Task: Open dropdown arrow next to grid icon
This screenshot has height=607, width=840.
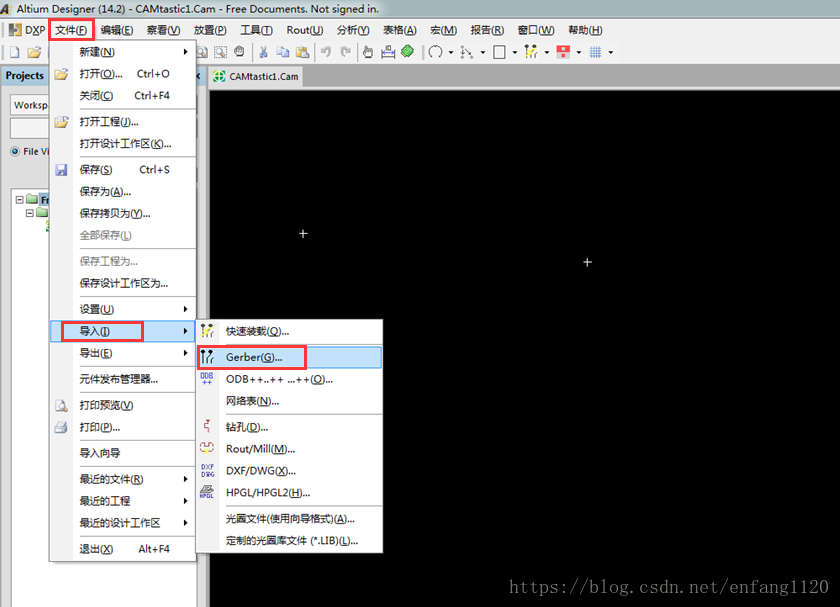Action: (611, 53)
